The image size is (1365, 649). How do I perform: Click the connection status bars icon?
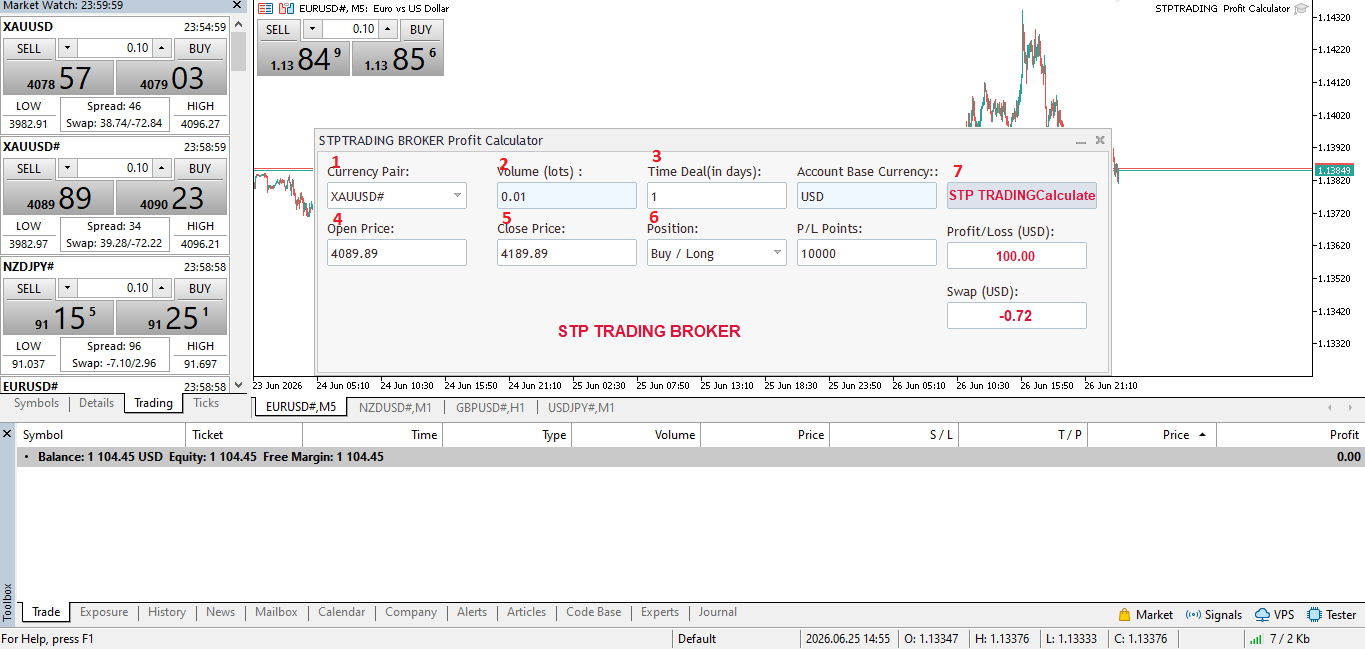point(1255,639)
